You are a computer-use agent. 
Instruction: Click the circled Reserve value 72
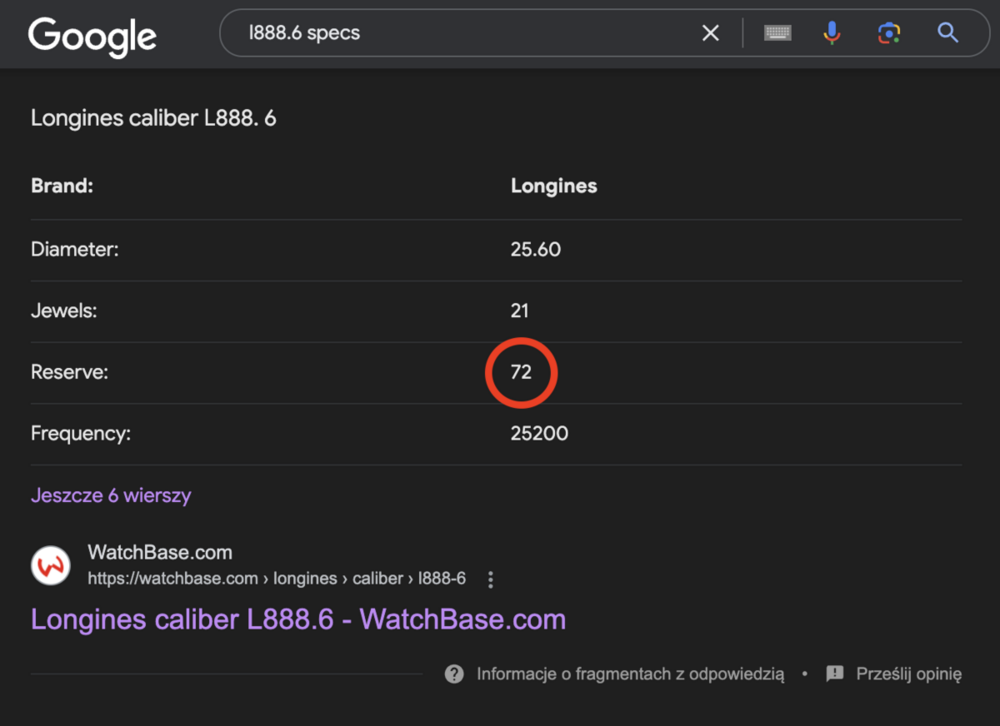click(x=520, y=371)
